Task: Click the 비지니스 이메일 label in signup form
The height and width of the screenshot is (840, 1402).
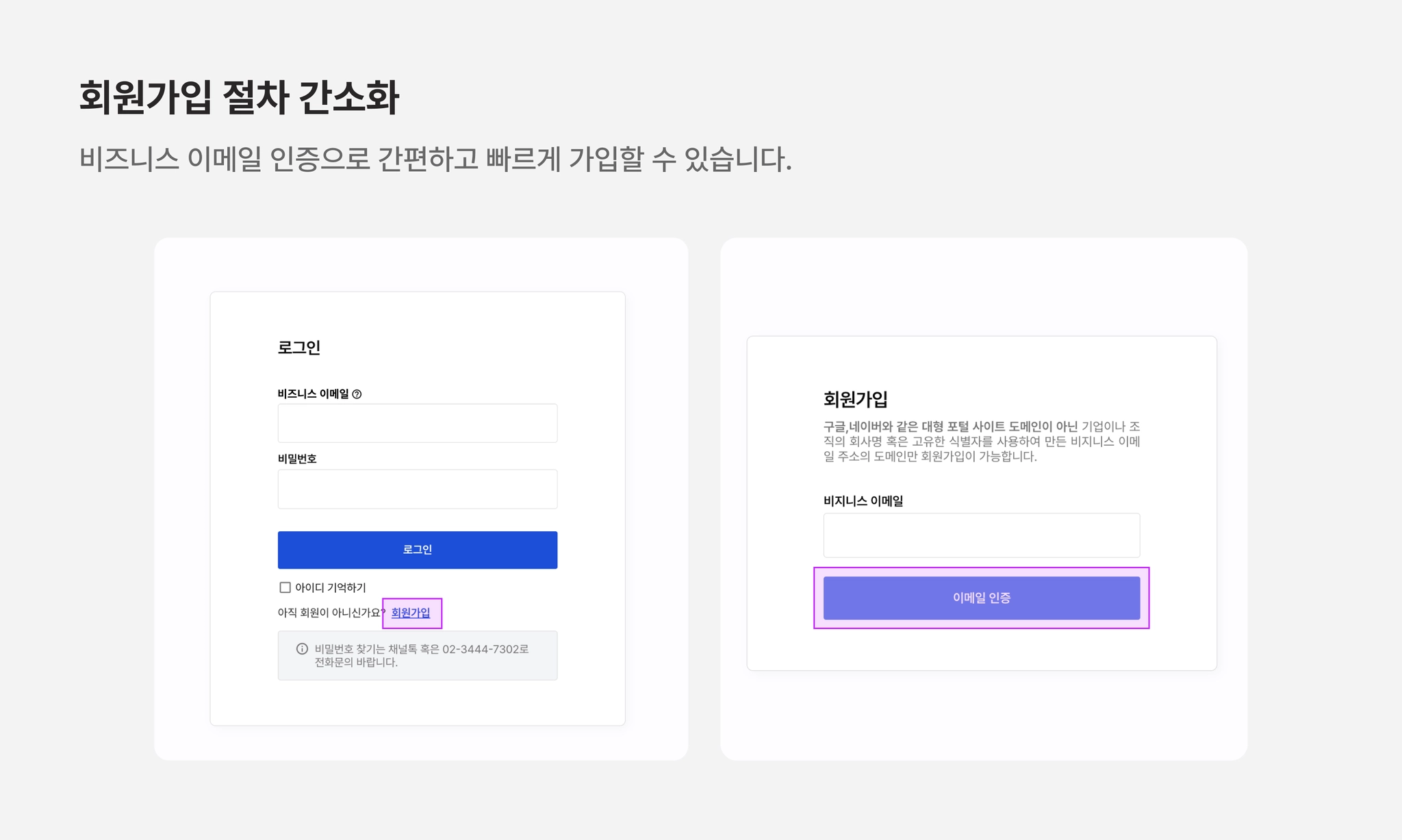Action: (863, 501)
